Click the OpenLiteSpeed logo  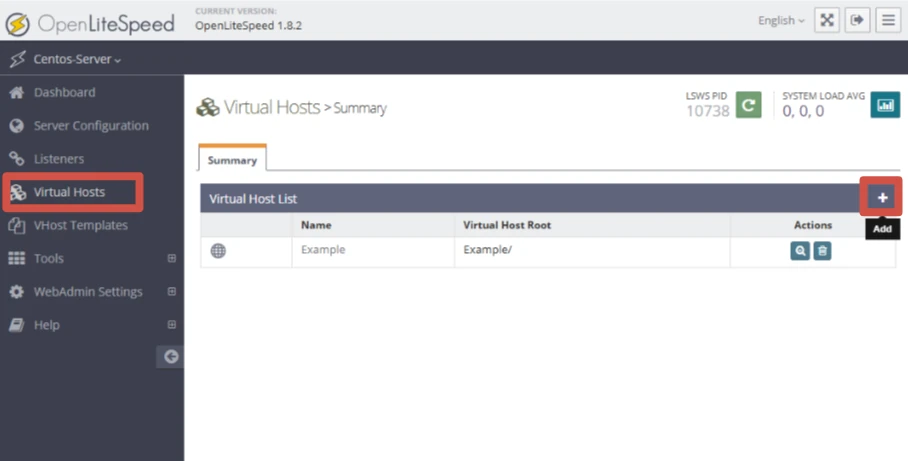point(90,24)
